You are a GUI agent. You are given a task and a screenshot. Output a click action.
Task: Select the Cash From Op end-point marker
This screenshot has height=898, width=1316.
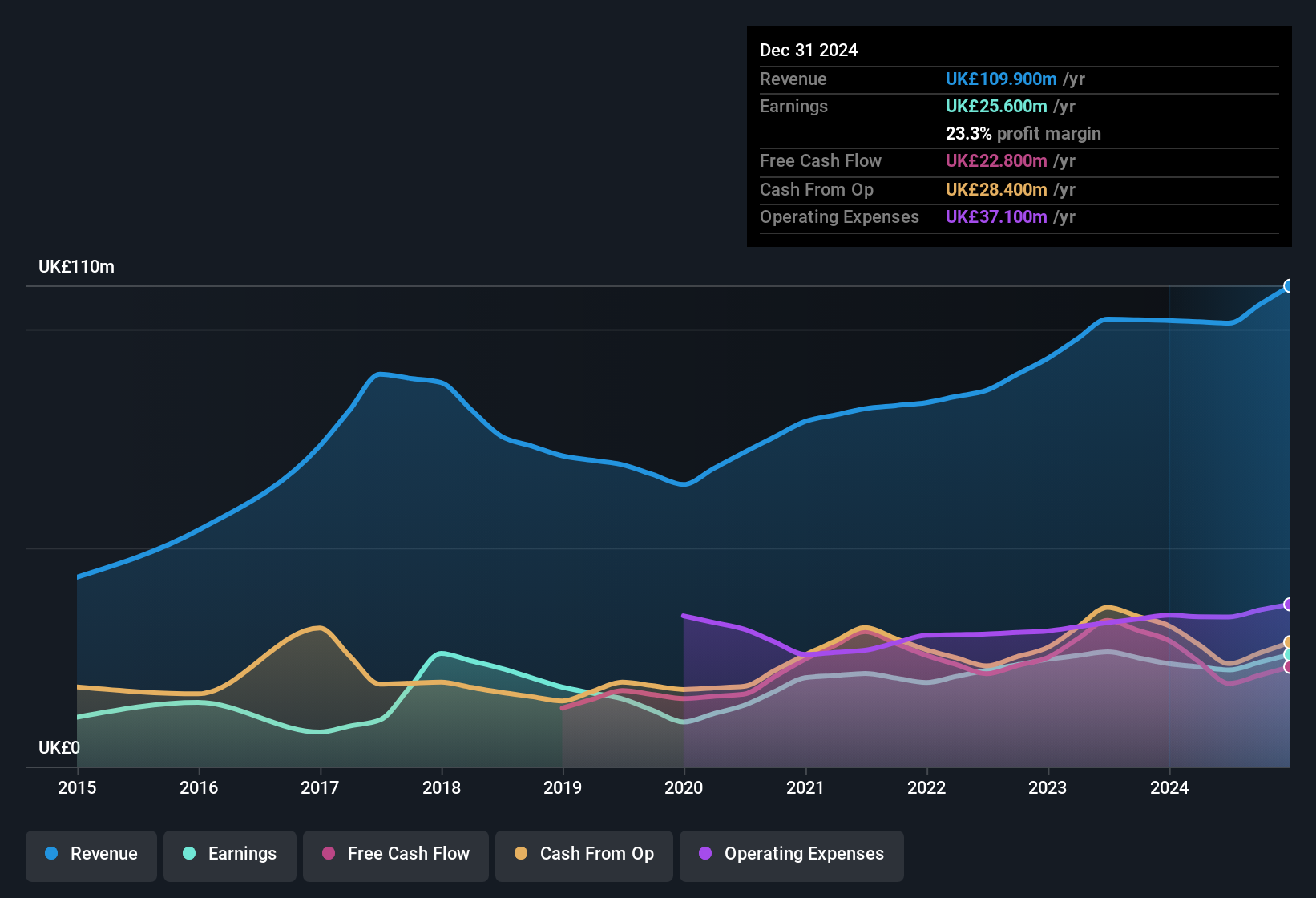click(x=1289, y=642)
